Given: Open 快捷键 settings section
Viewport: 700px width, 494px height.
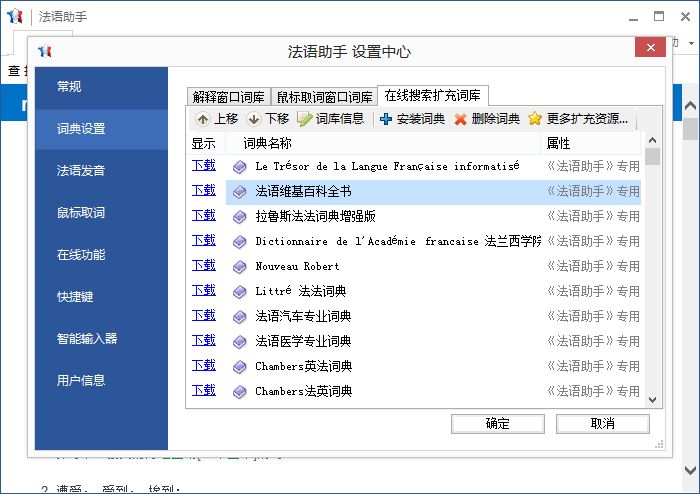Looking at the screenshot, I should [x=101, y=296].
